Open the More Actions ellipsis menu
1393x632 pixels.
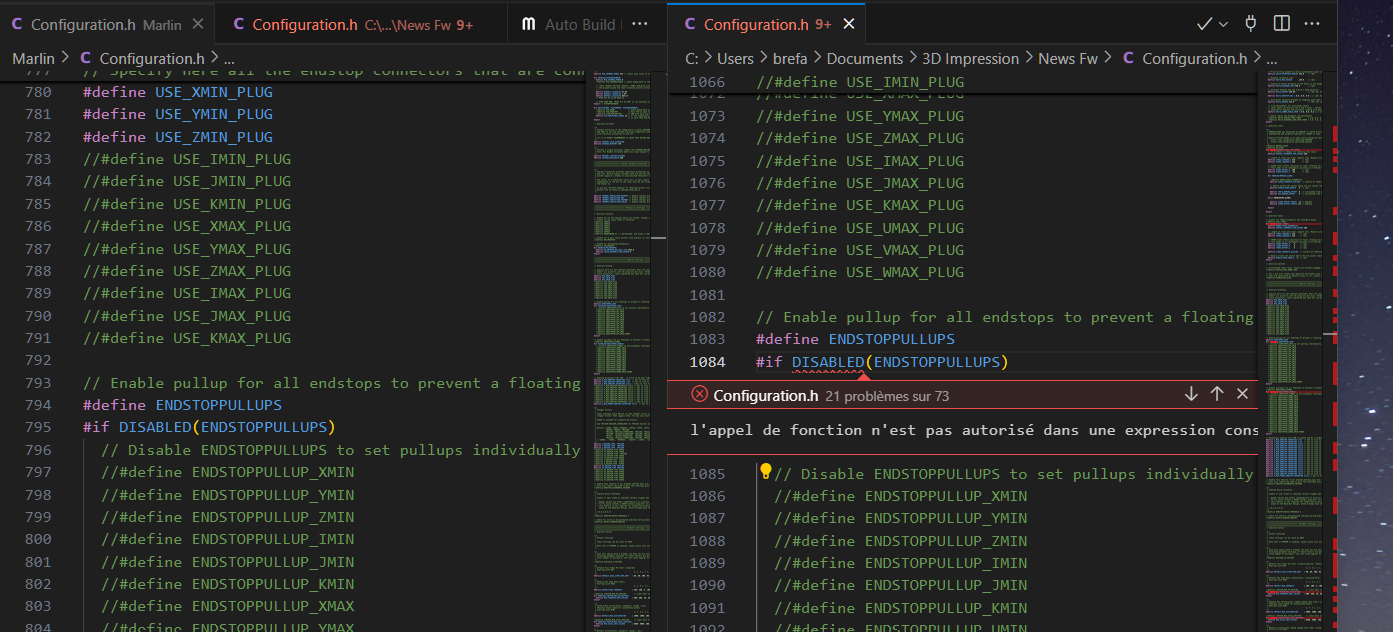(1313, 24)
